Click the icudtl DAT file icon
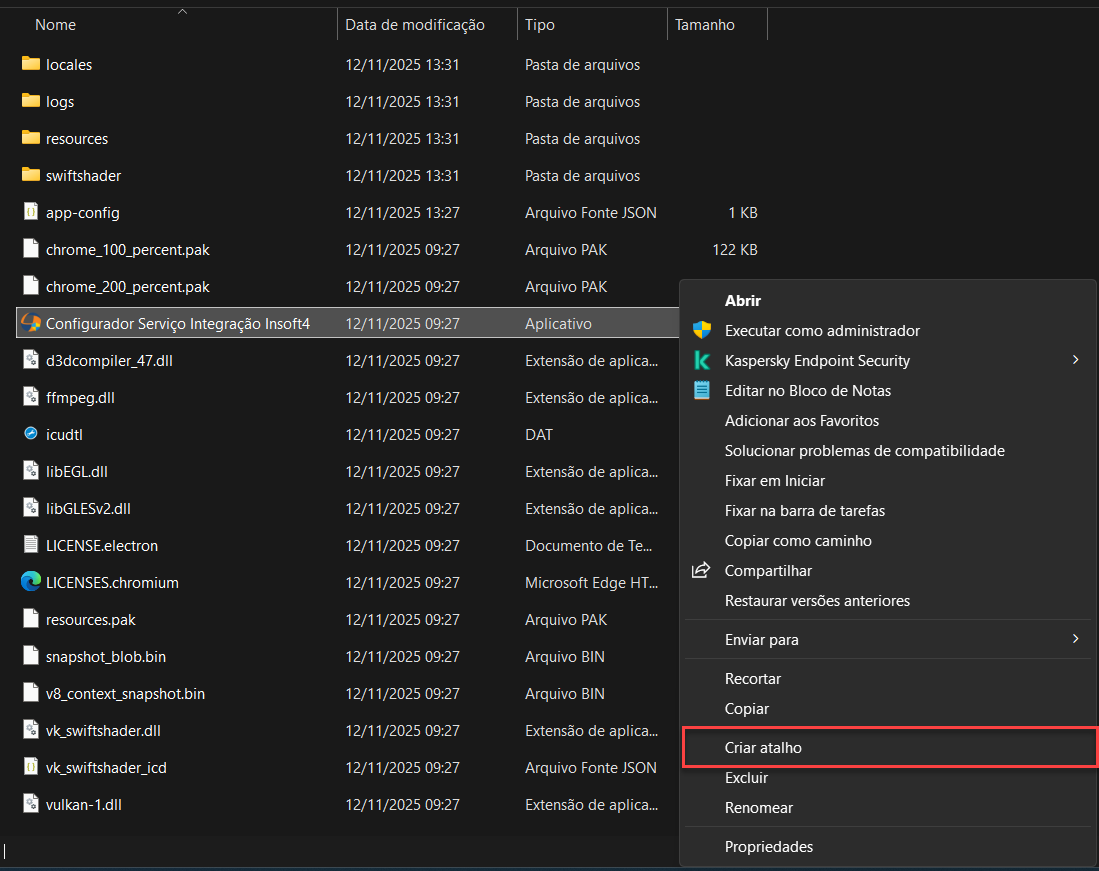The image size is (1099, 871). click(31, 435)
